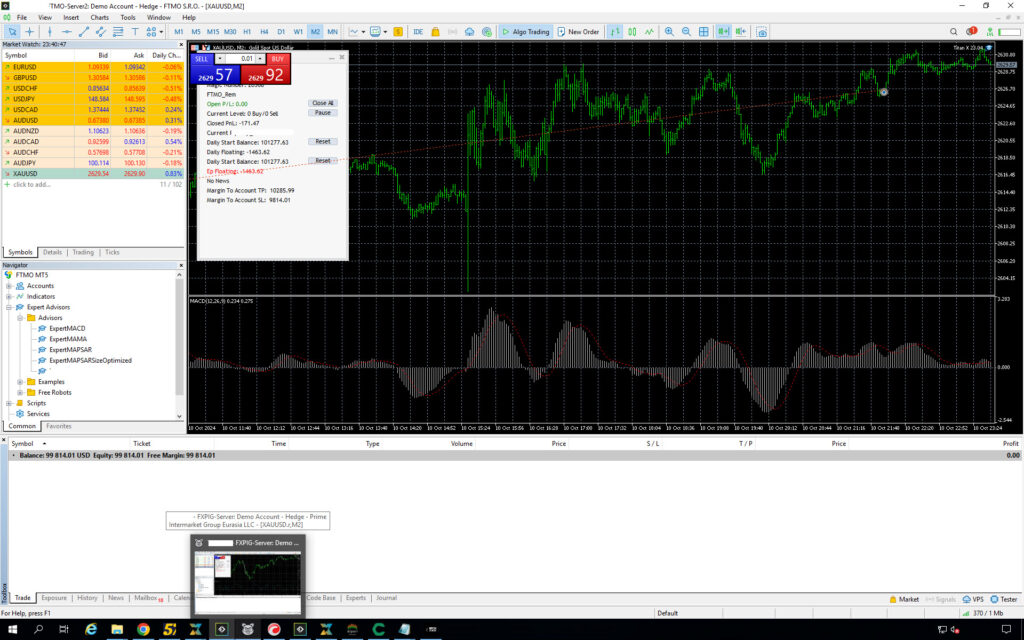Switch chart to D1 timeframe
The image size is (1024, 640).
pyautogui.click(x=281, y=31)
